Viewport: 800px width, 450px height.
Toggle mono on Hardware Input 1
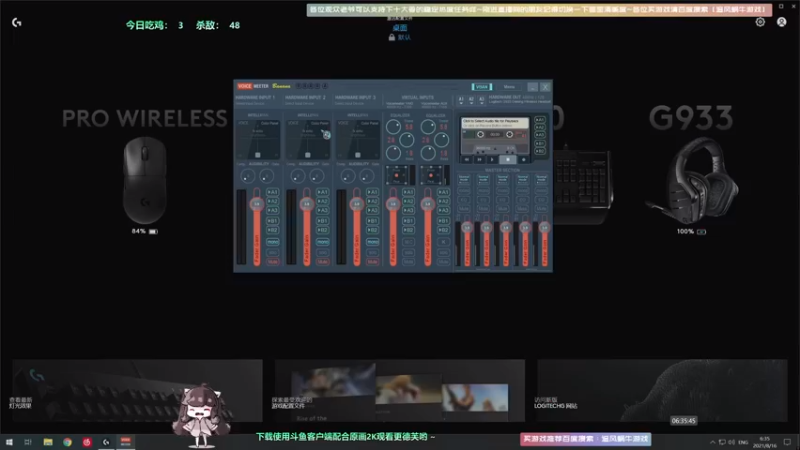[x=272, y=242]
